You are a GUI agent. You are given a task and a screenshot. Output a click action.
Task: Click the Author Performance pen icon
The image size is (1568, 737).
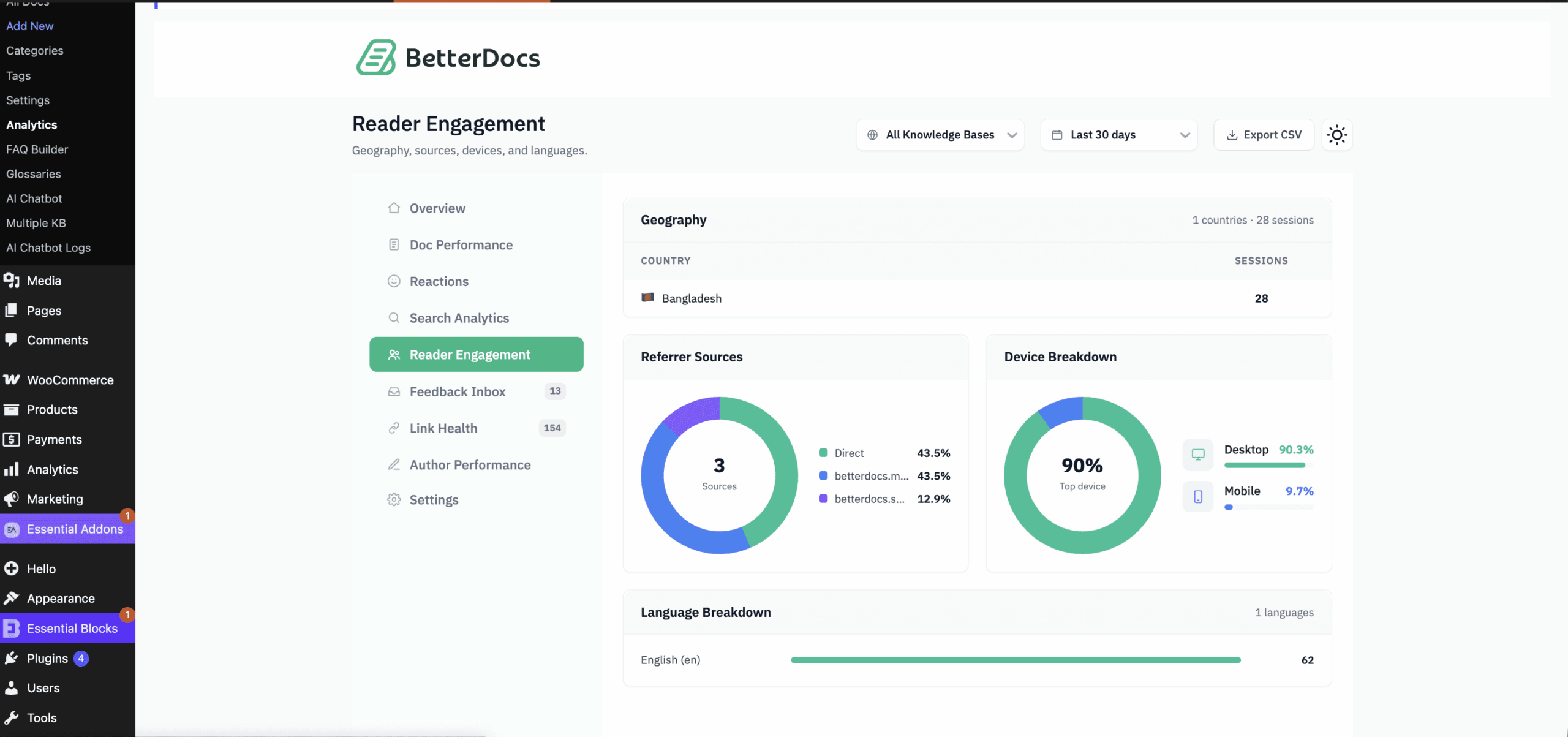coord(394,465)
